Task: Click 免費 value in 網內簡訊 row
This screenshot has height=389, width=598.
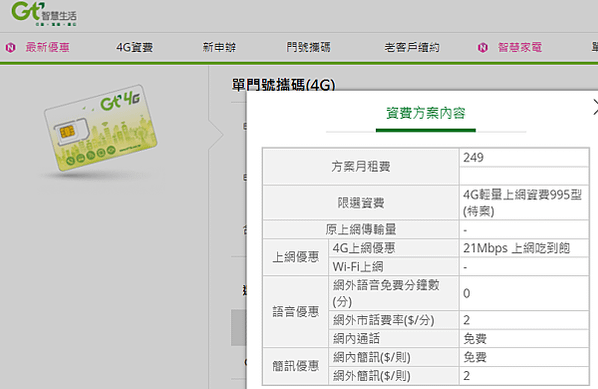Action: (x=475, y=357)
